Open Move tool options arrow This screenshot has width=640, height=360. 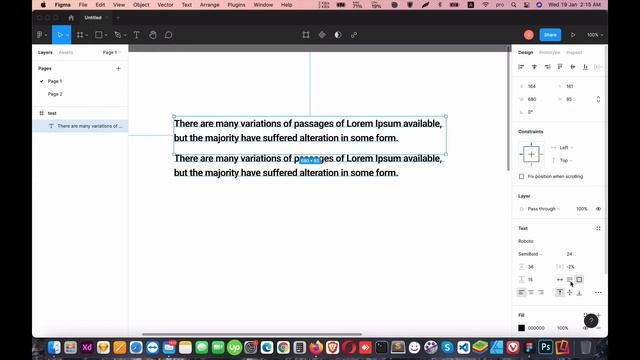pos(67,36)
